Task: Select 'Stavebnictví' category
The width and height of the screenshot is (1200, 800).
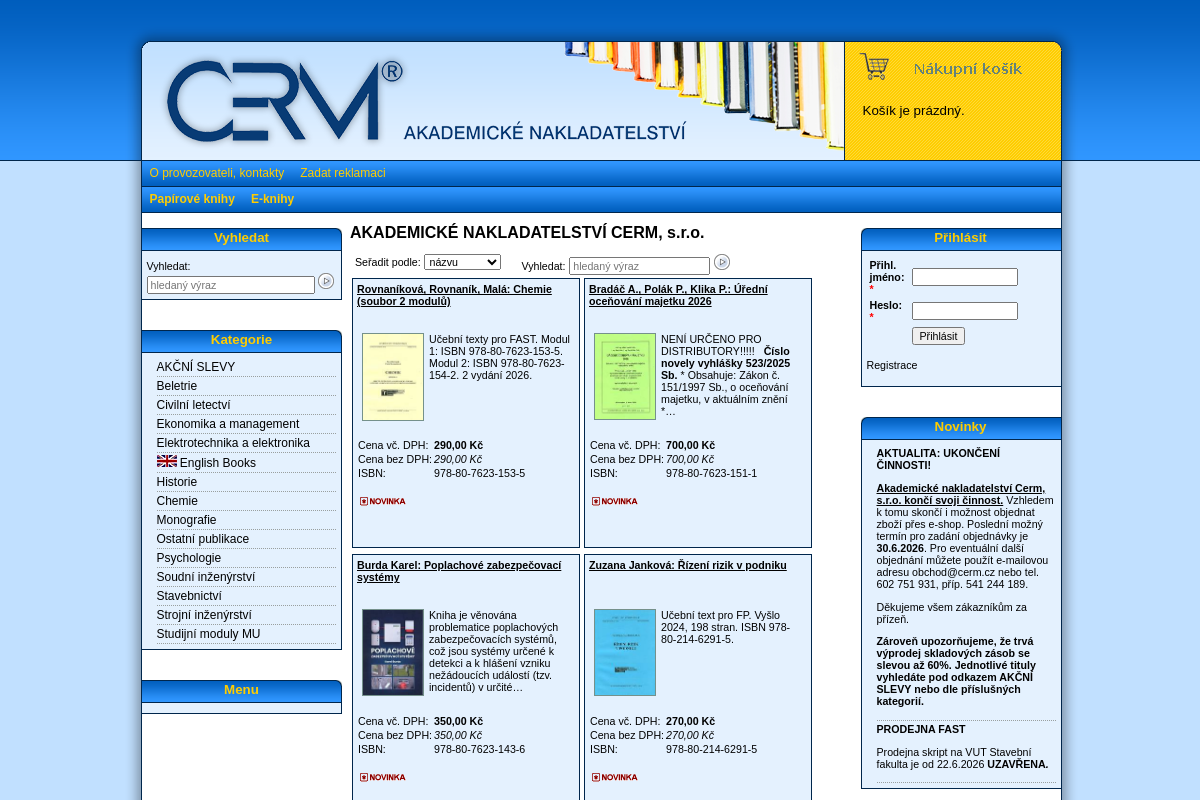Action: (189, 596)
